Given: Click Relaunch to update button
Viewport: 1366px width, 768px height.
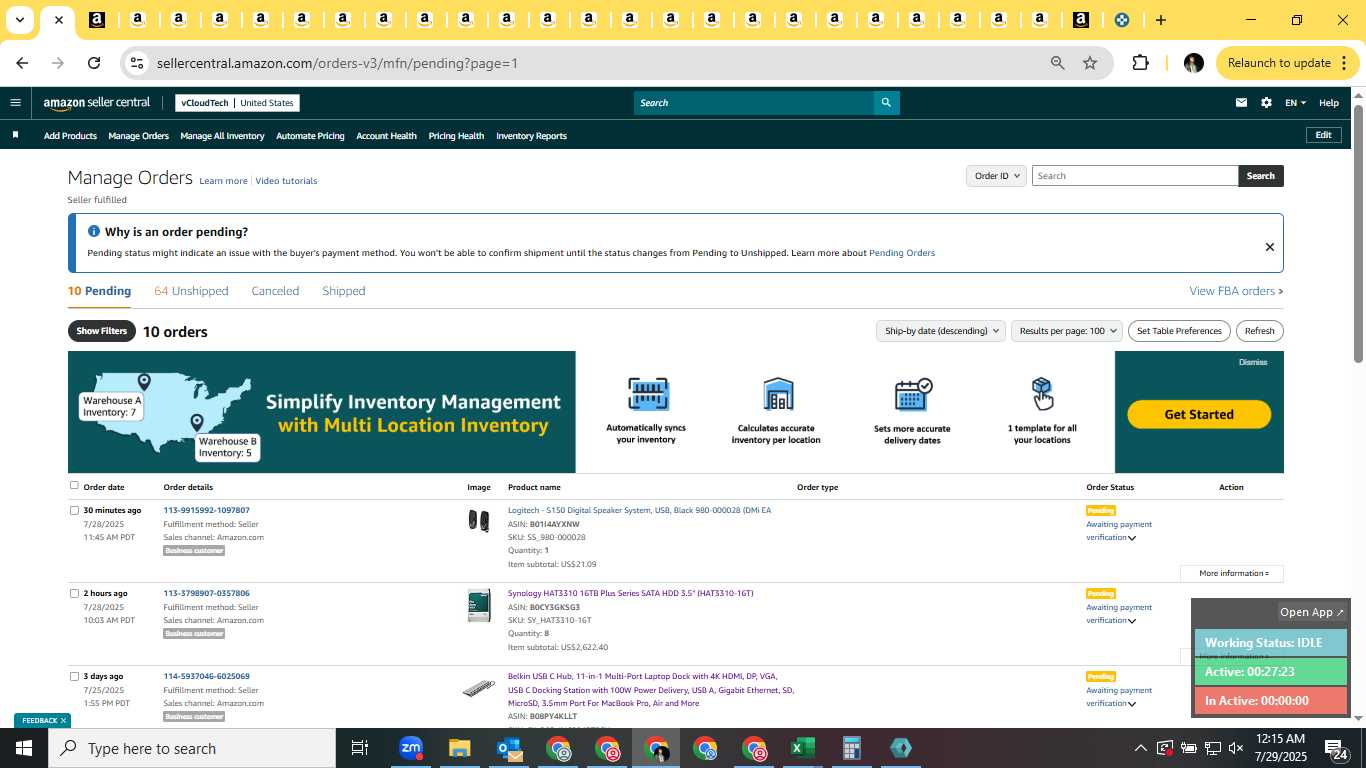Looking at the screenshot, I should coord(1288,63).
